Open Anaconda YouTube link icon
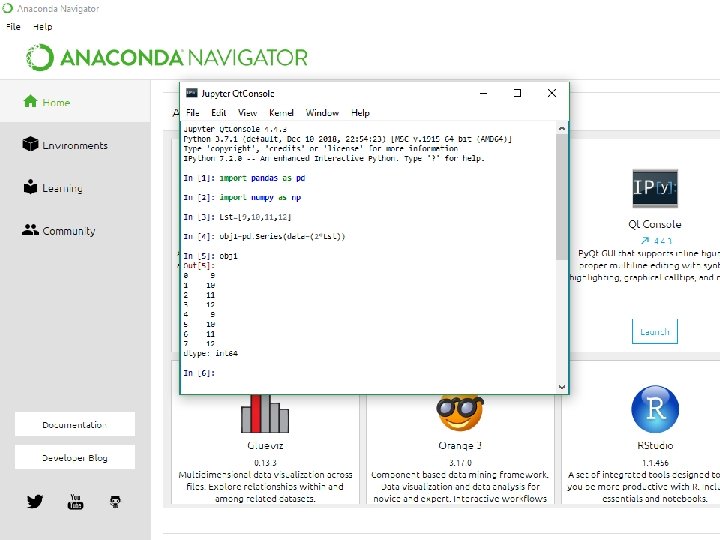This screenshot has height=540, width=720. (x=75, y=501)
